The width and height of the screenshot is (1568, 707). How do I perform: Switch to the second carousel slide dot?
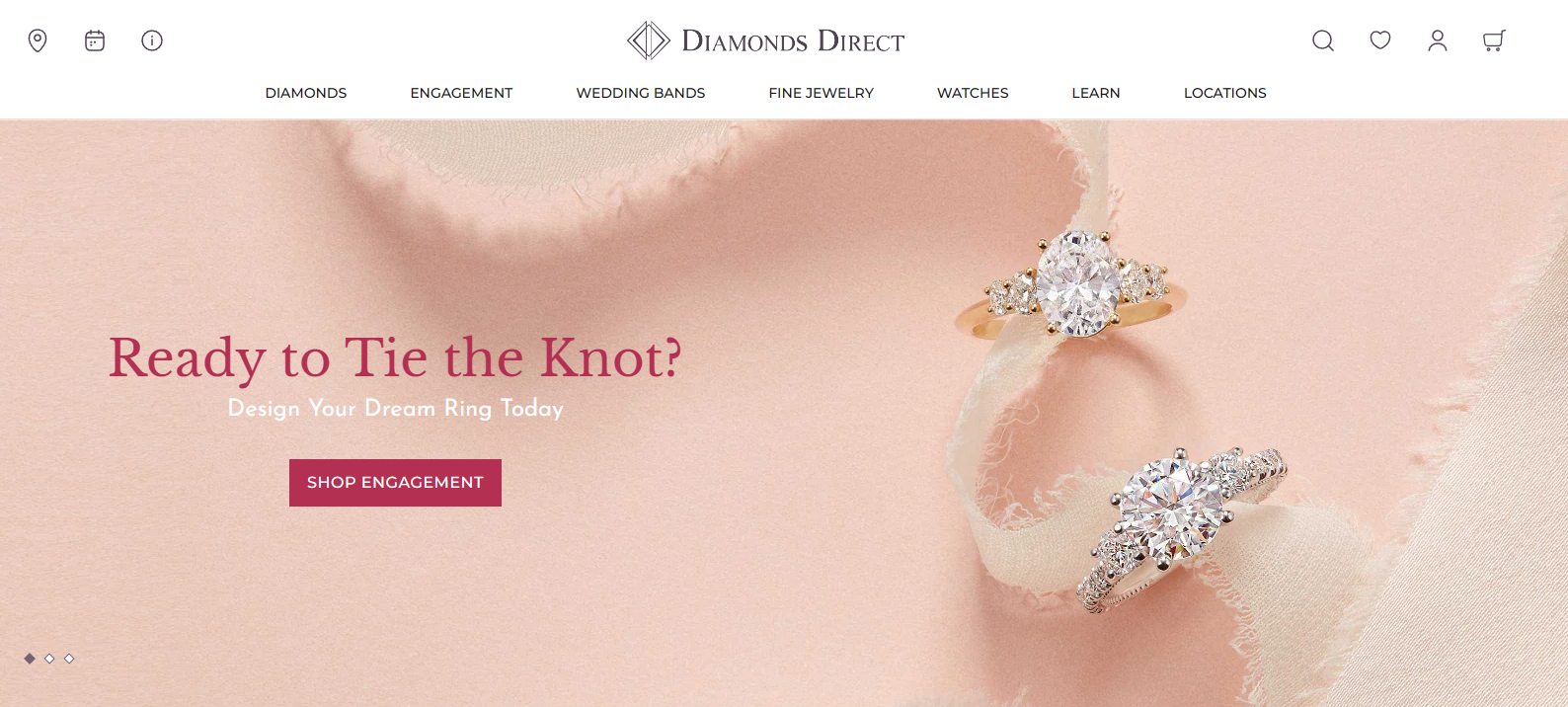tap(49, 659)
